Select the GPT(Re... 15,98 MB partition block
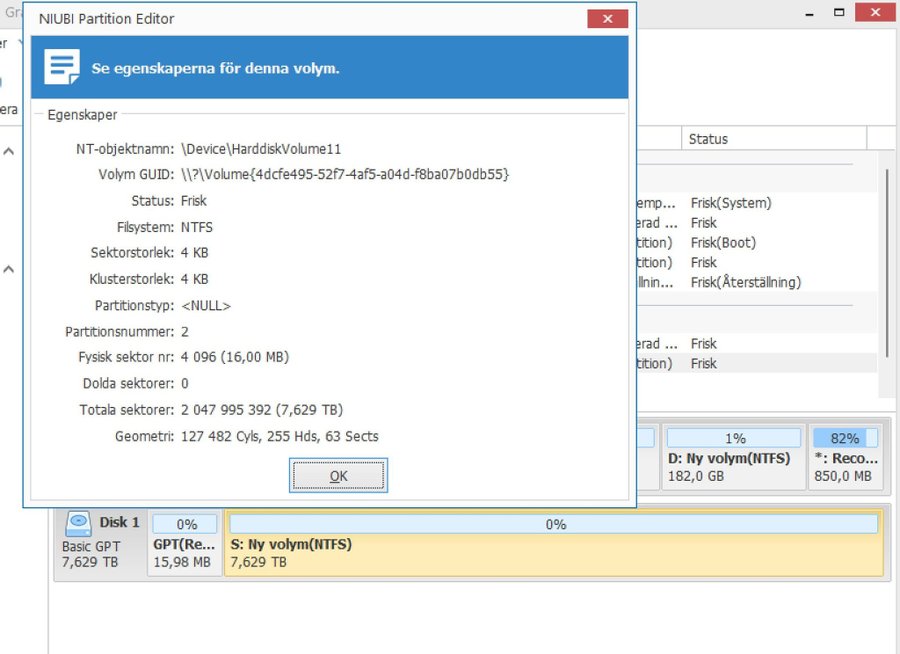The image size is (900, 654). coord(184,543)
